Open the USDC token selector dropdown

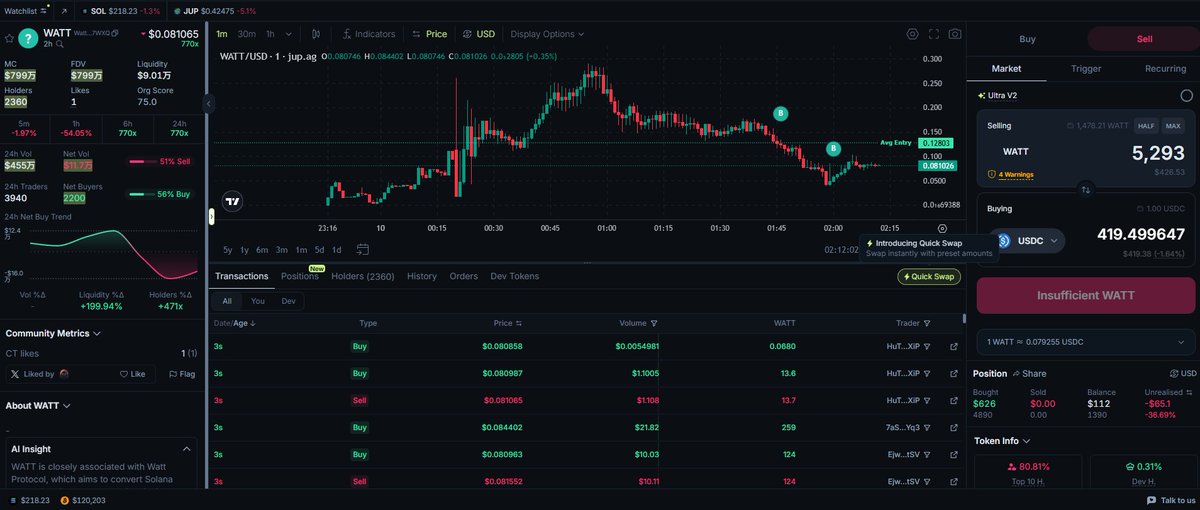tap(1028, 240)
